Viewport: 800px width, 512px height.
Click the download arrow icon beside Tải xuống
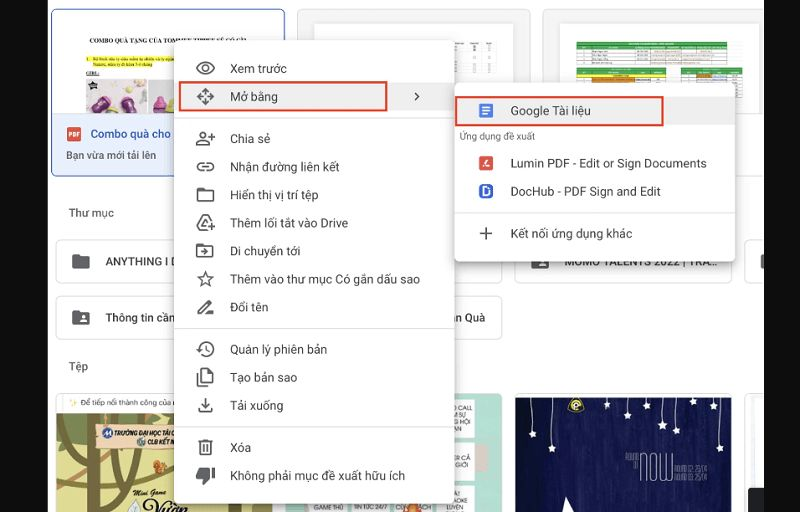tap(206, 405)
